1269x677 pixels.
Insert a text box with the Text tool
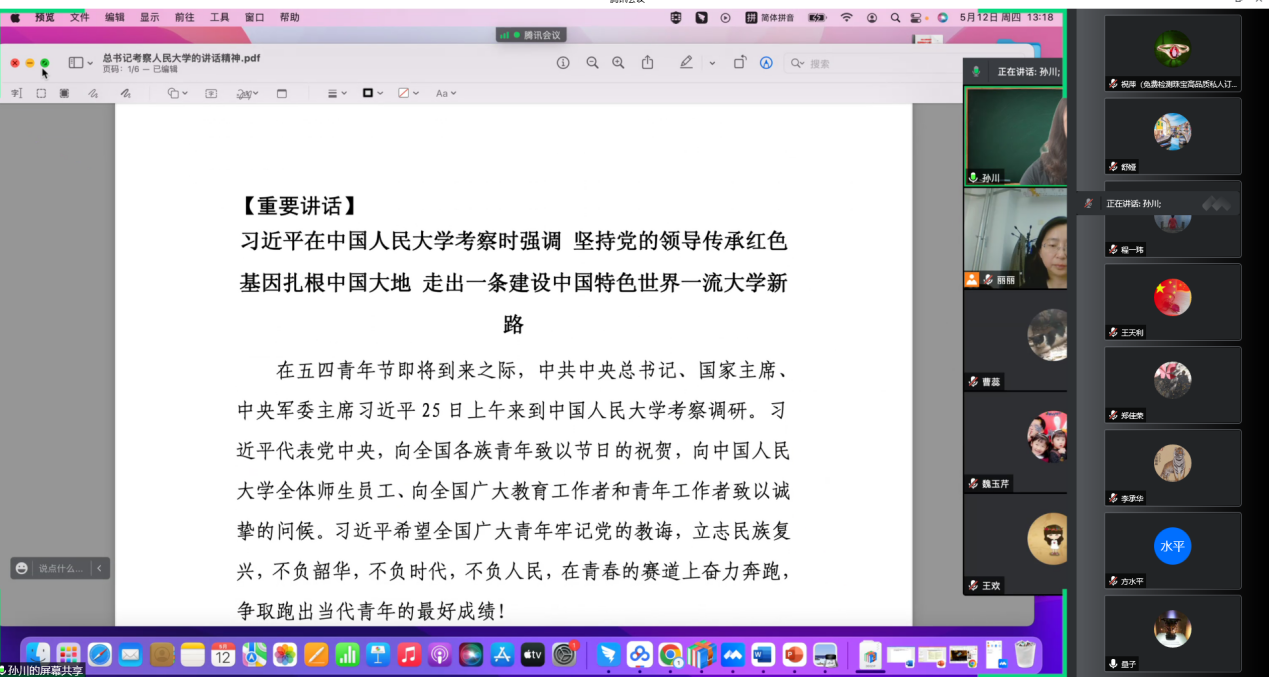(211, 93)
